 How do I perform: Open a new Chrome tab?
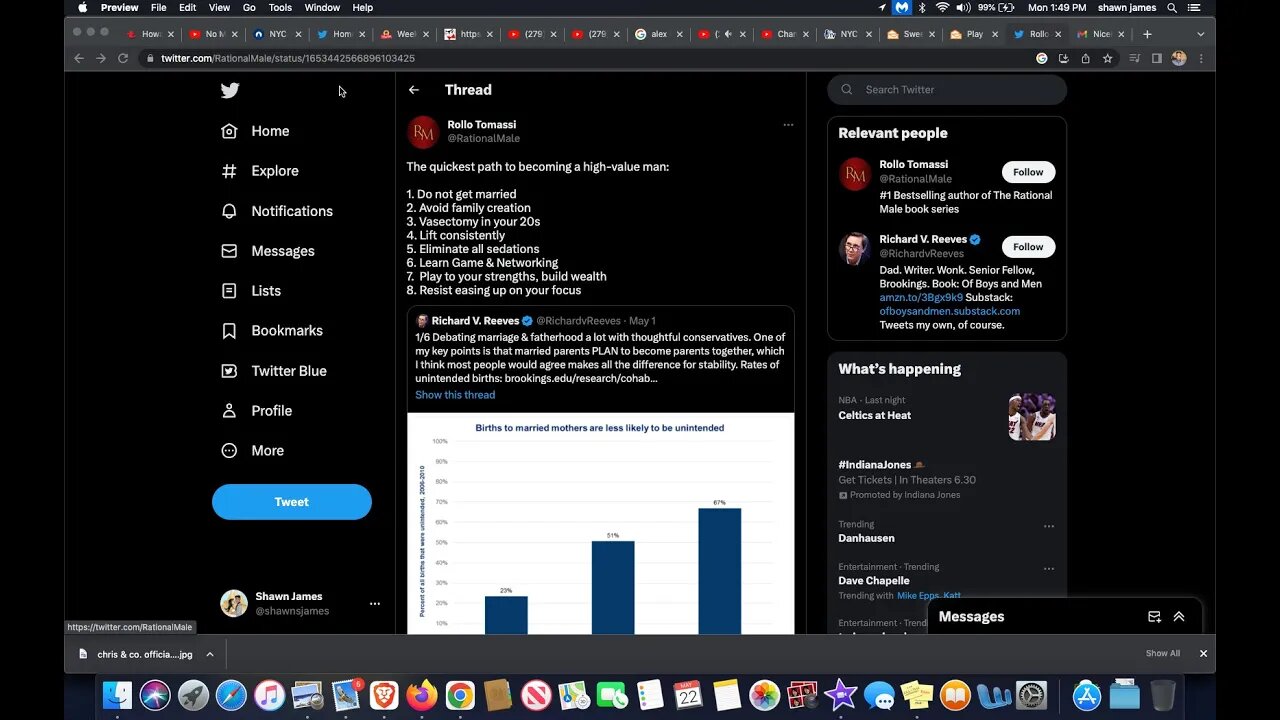[x=1147, y=34]
